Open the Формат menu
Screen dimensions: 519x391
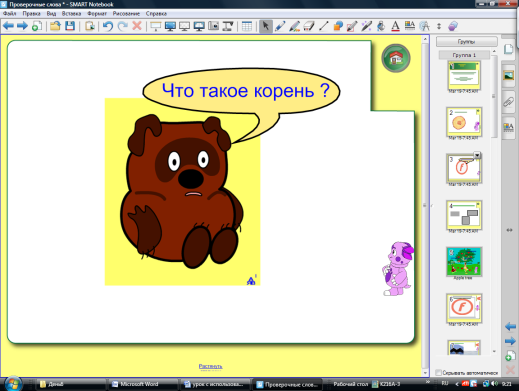(97, 14)
